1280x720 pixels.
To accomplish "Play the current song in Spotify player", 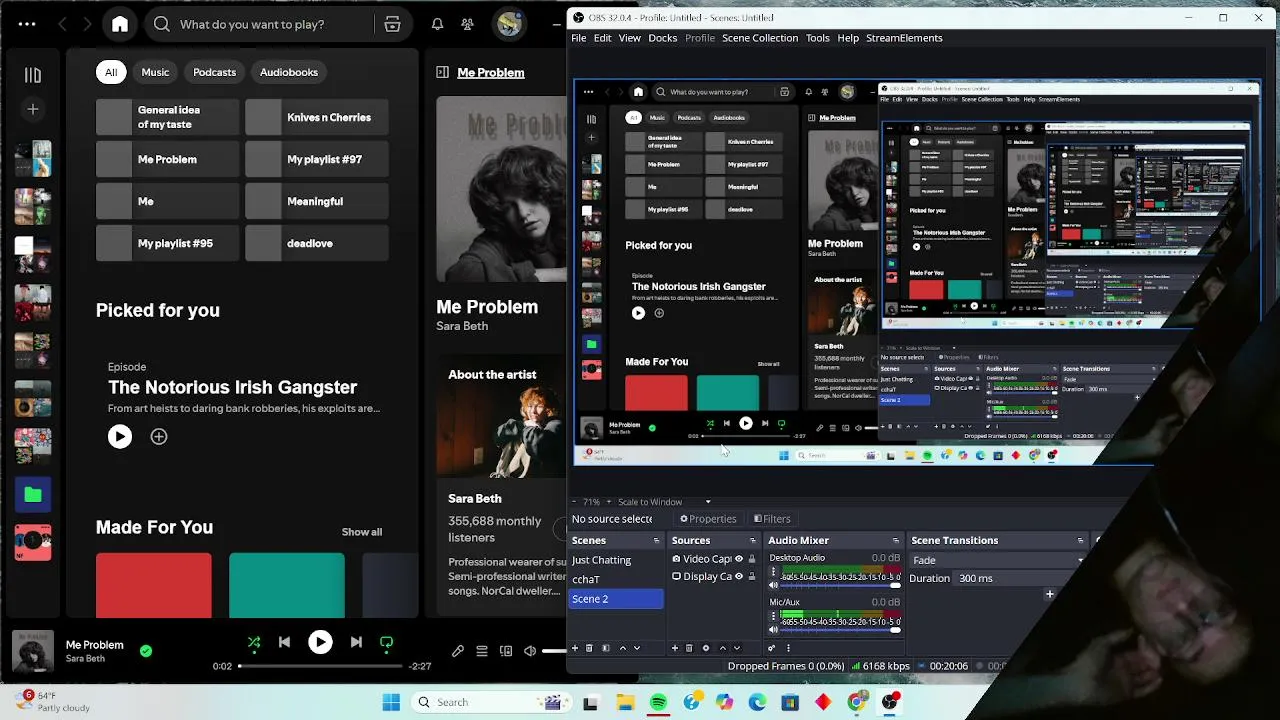I will click(320, 643).
